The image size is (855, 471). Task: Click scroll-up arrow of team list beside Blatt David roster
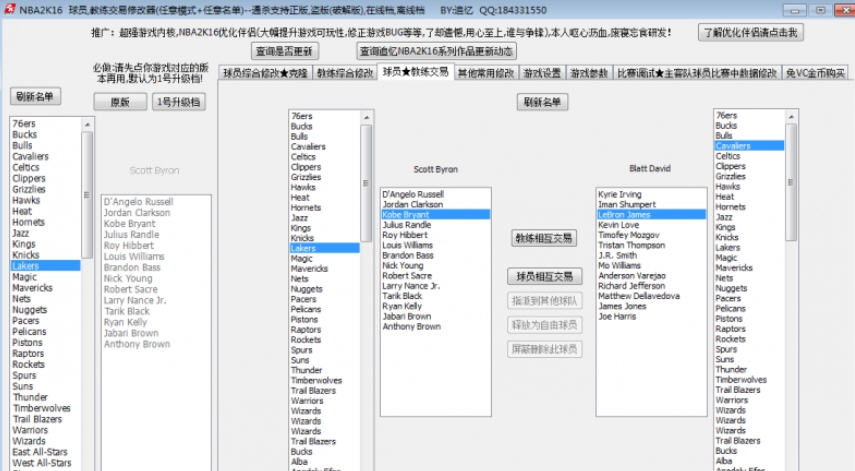pyautogui.click(x=791, y=117)
